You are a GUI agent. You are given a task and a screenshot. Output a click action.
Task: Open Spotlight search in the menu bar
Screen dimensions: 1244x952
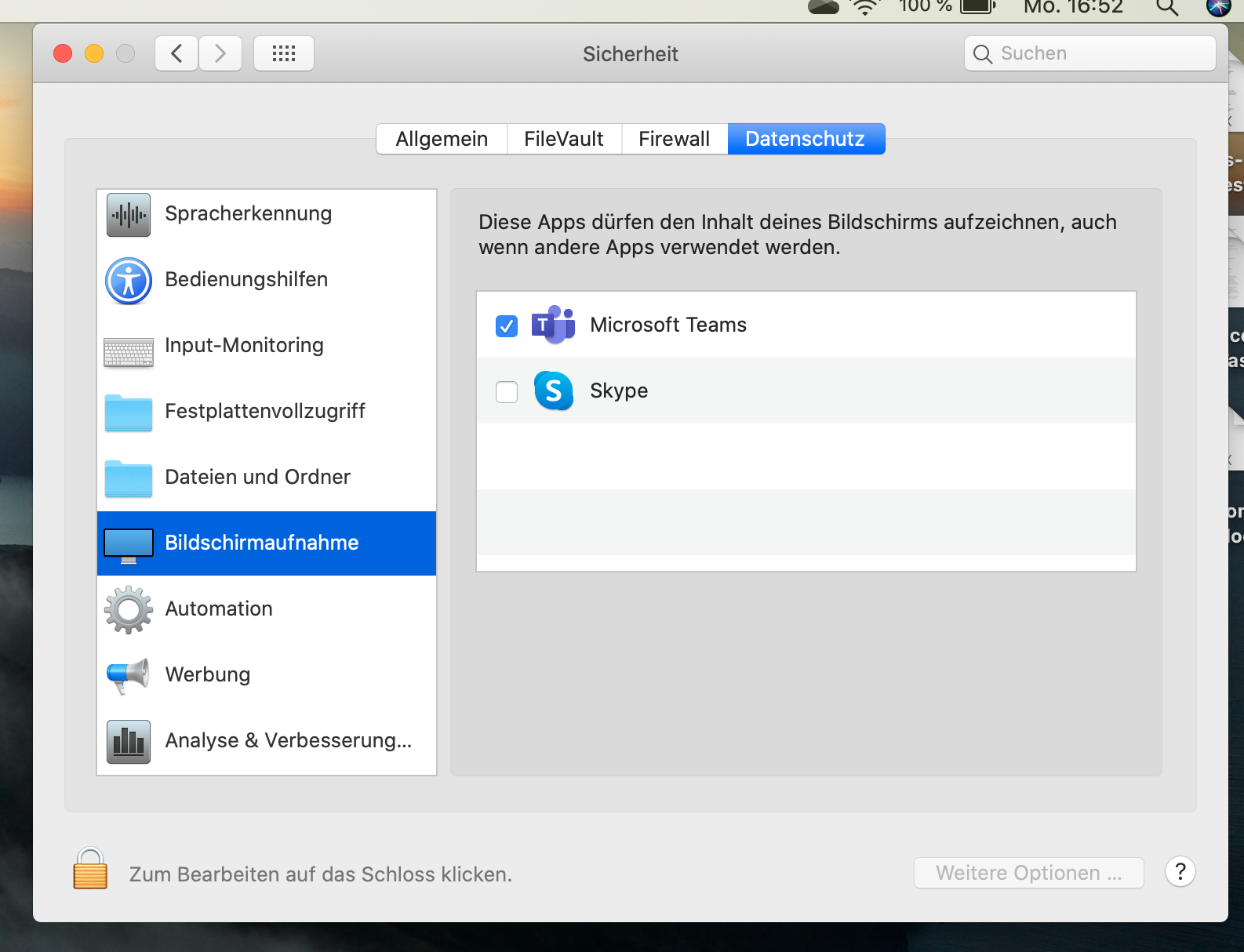tap(1167, 8)
